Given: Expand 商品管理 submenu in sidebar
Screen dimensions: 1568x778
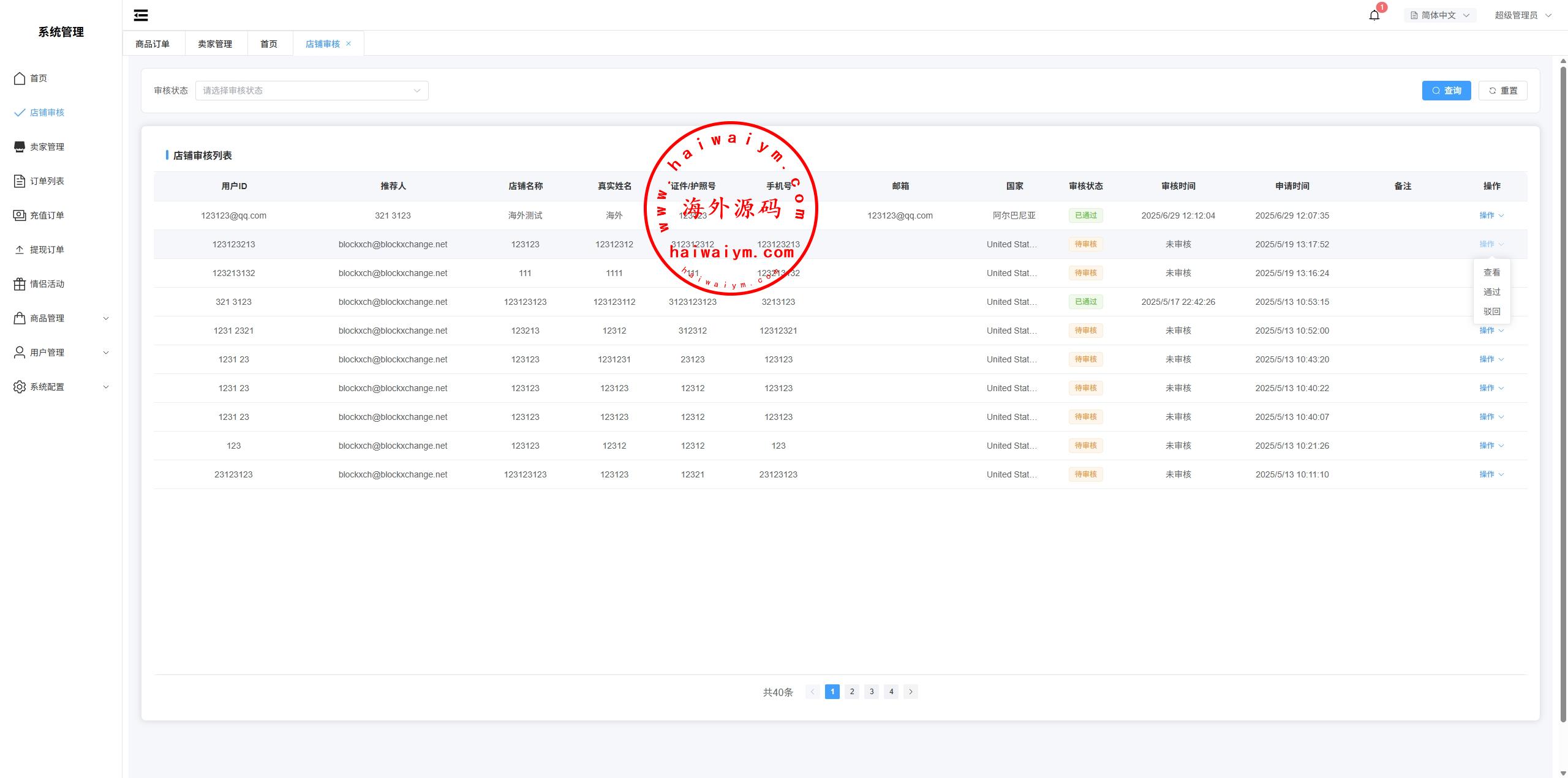Looking at the screenshot, I should click(61, 318).
